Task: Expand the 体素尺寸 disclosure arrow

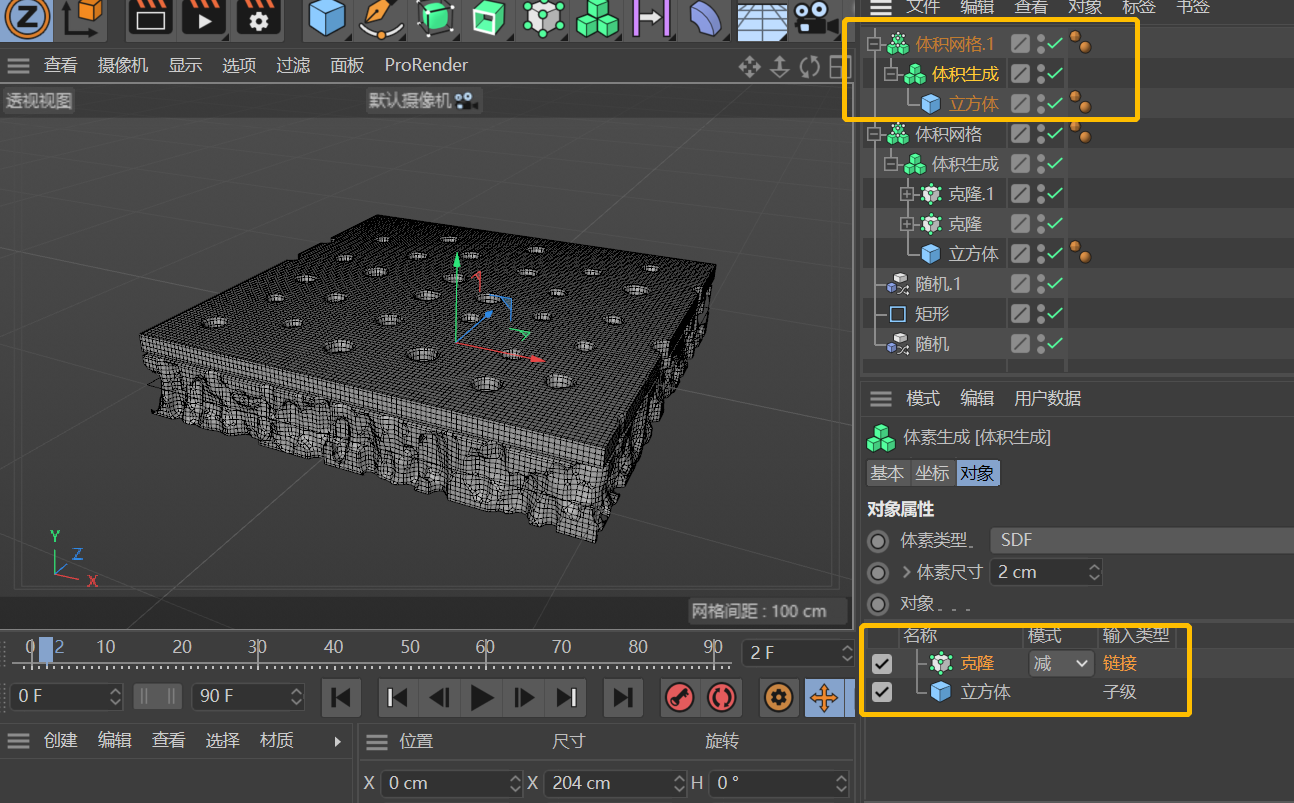Action: click(906, 573)
